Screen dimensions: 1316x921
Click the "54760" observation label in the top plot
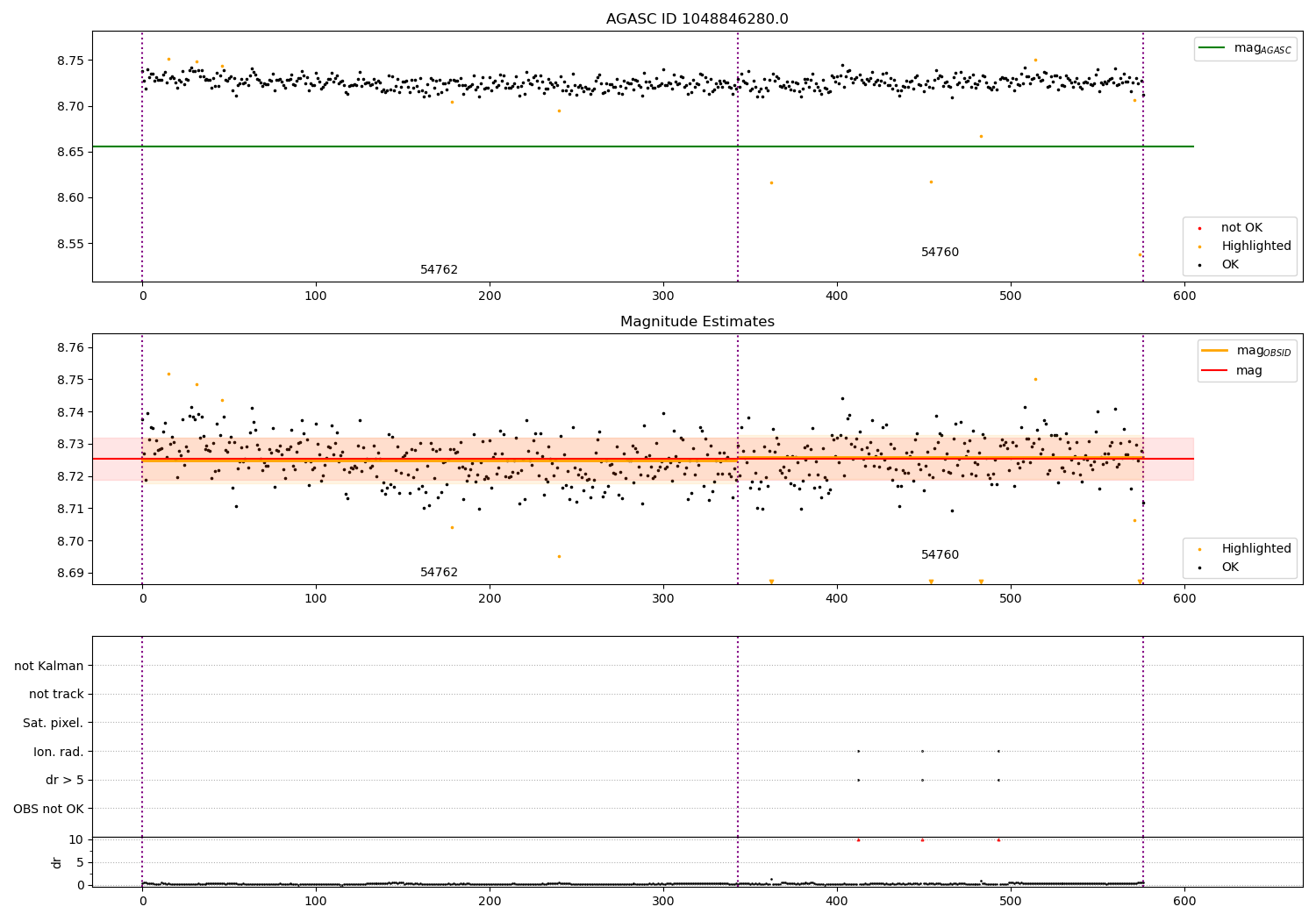tap(940, 253)
